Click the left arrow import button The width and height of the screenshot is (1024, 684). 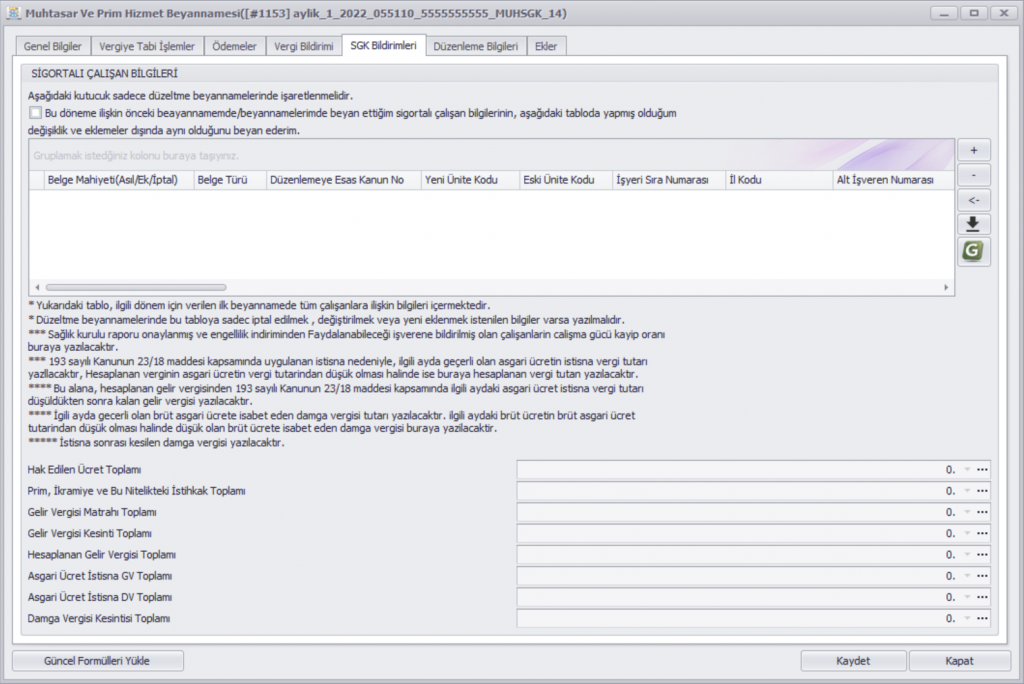[973, 200]
